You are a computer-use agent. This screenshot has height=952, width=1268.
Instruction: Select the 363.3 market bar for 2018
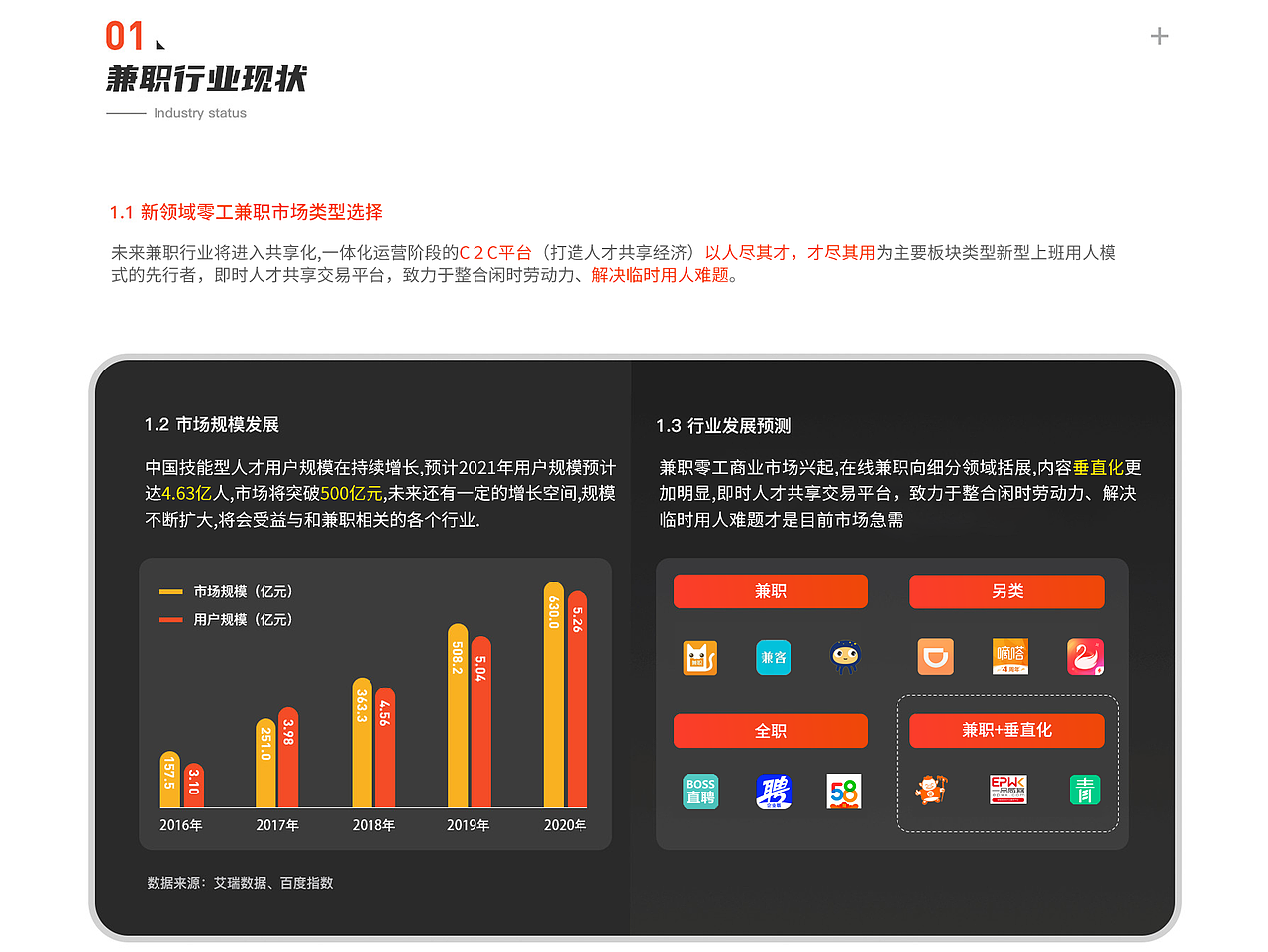pos(362,742)
